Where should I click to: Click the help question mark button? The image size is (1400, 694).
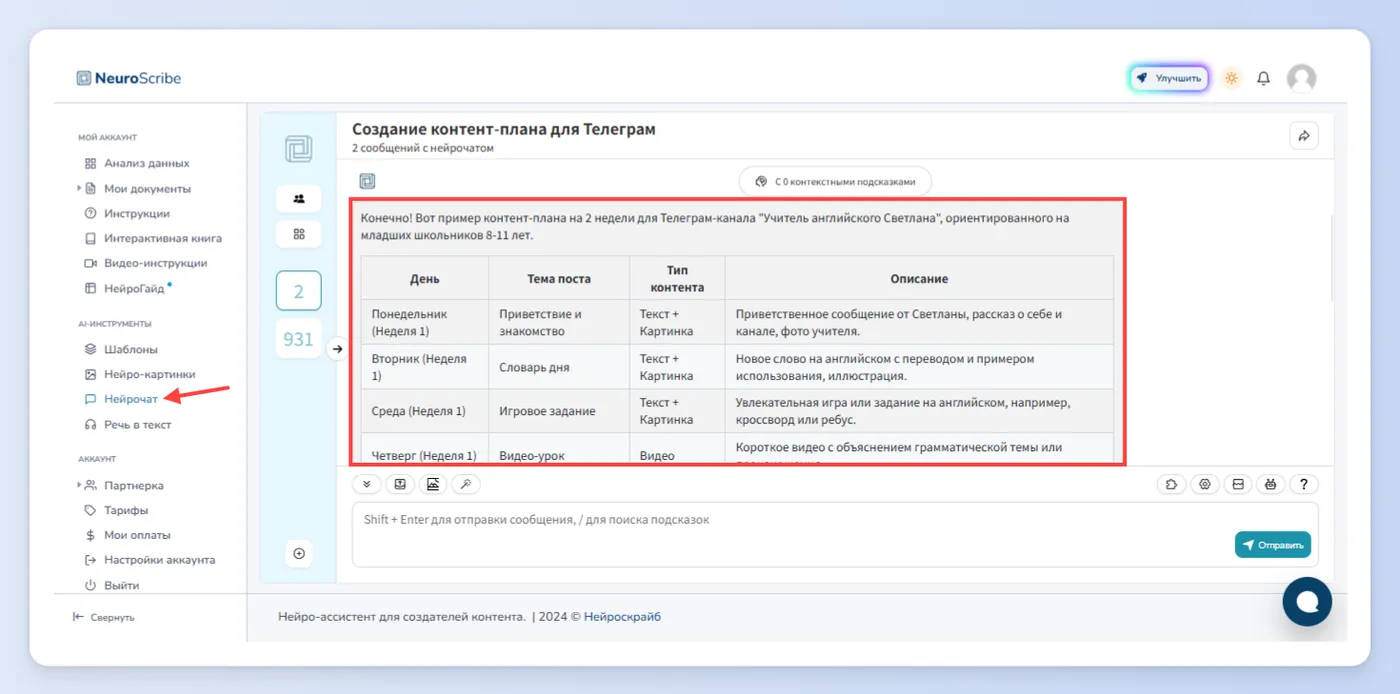(1304, 484)
